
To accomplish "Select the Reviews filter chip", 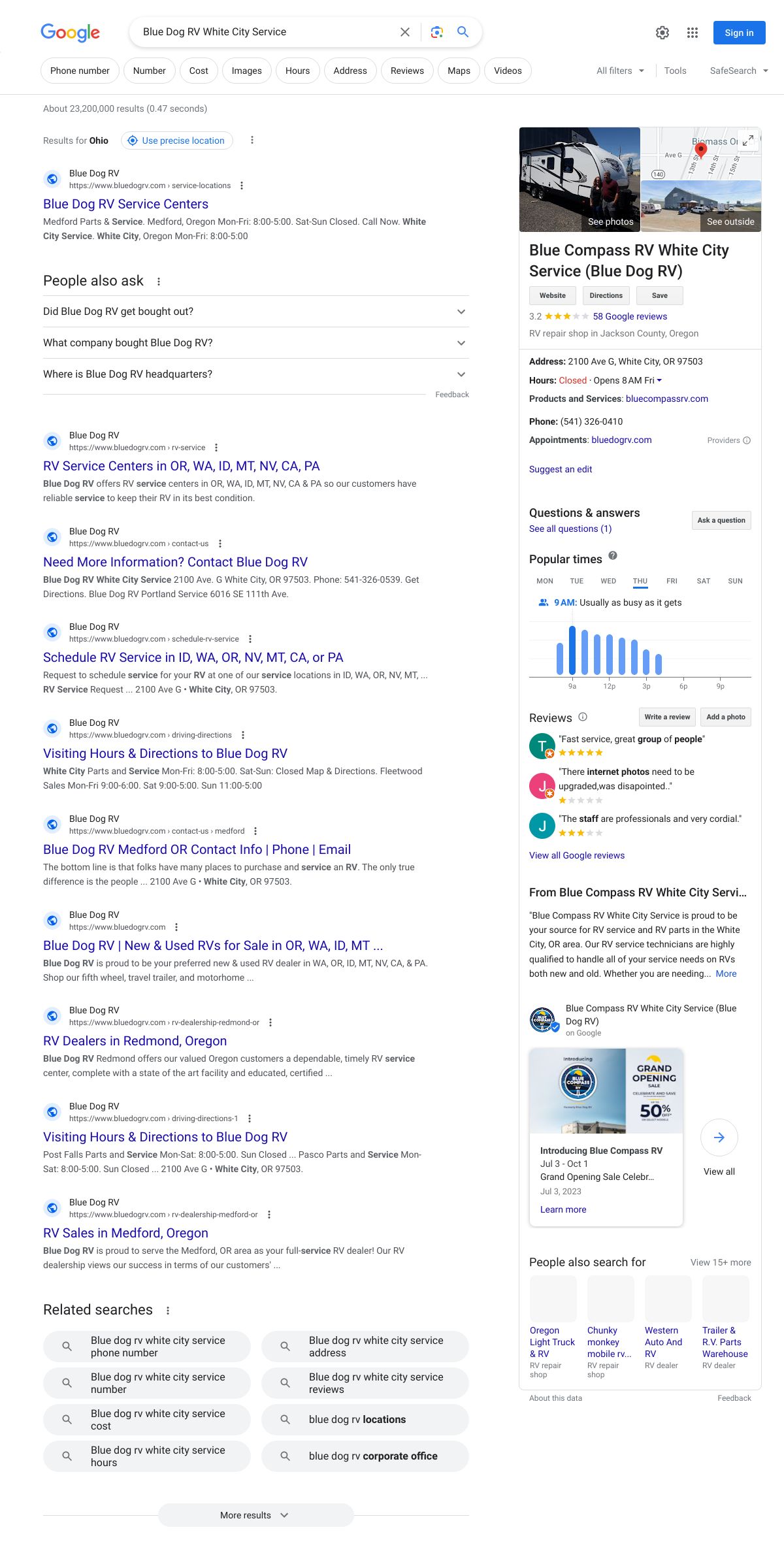I will [407, 71].
